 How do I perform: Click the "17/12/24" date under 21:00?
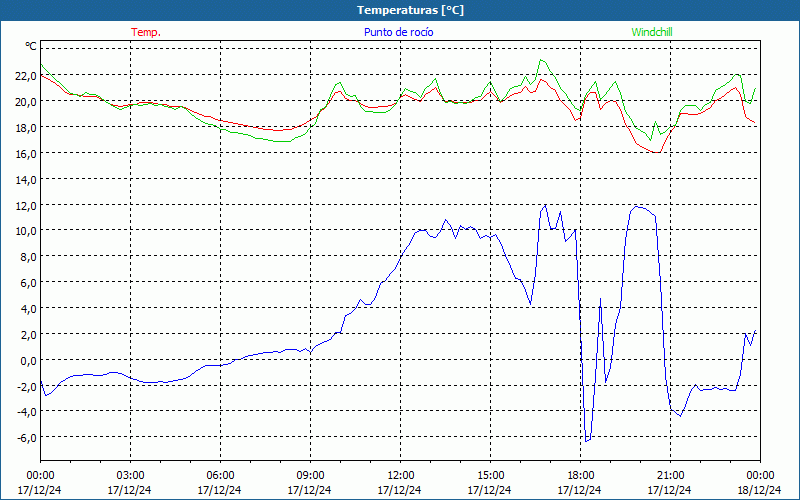670,490
